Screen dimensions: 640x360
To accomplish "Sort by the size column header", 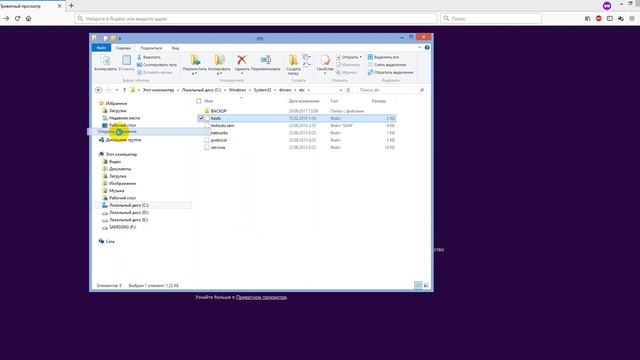I will 379,101.
